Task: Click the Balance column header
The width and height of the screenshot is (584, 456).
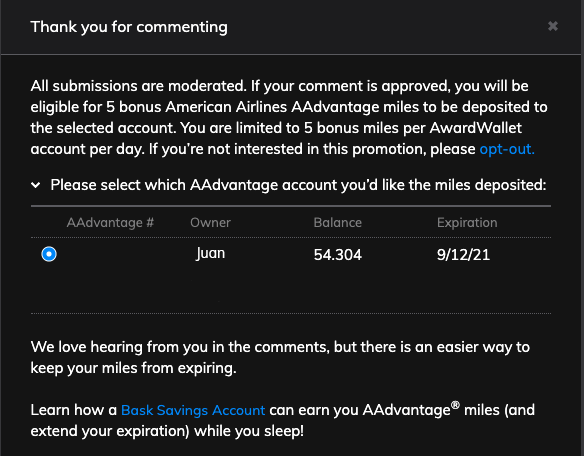Action: pos(337,222)
